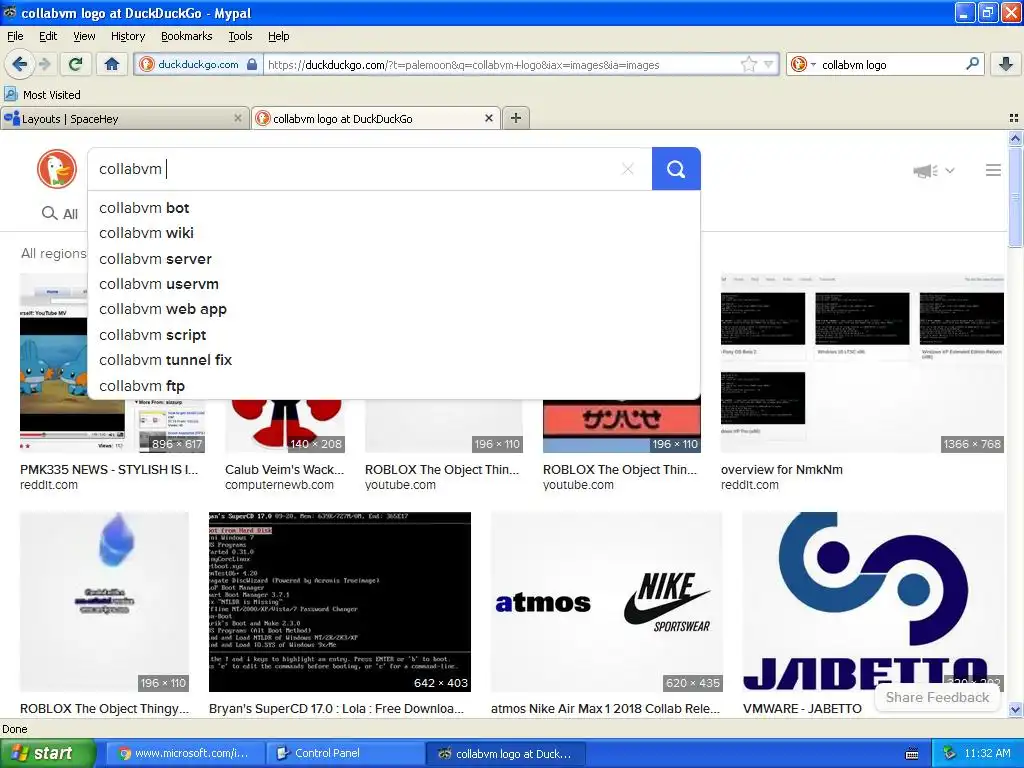
Task: Click the padlock icon in address bar
Action: coord(252,65)
